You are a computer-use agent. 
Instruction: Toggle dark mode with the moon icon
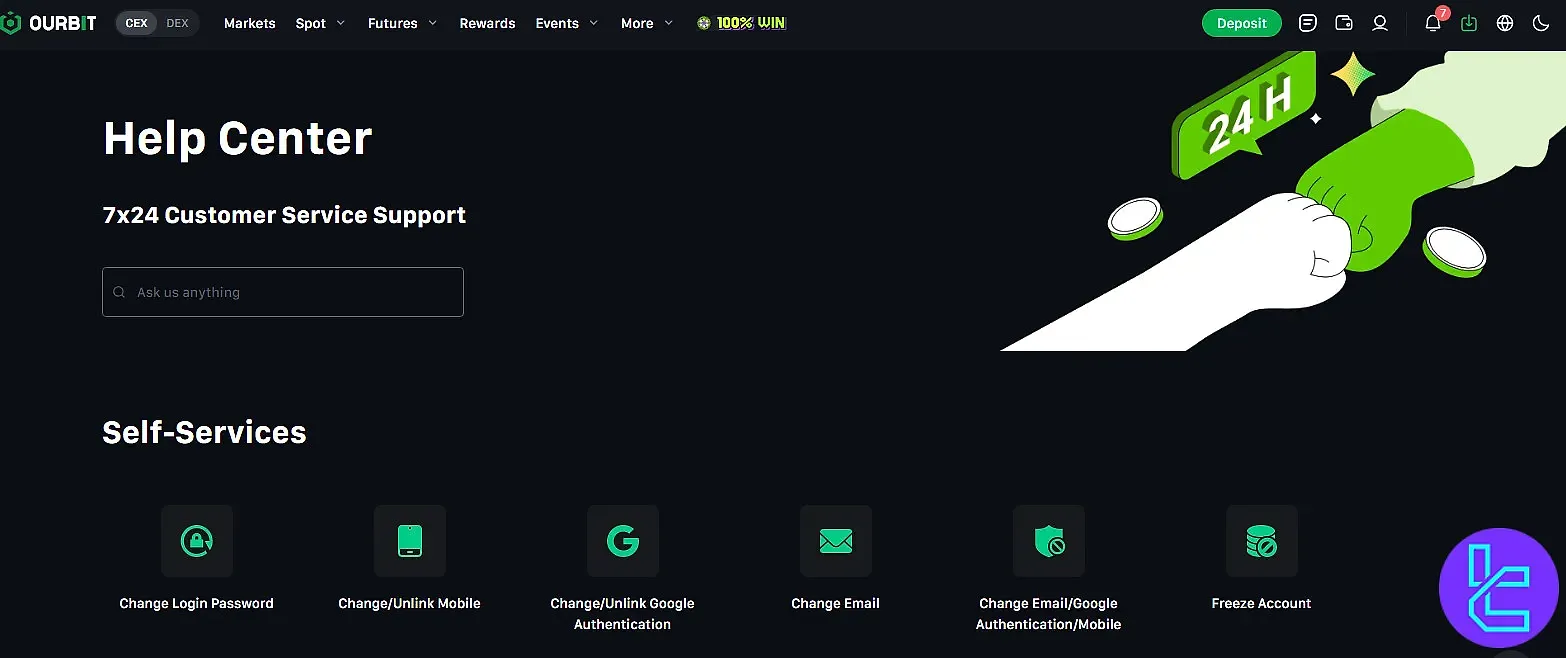point(1542,22)
